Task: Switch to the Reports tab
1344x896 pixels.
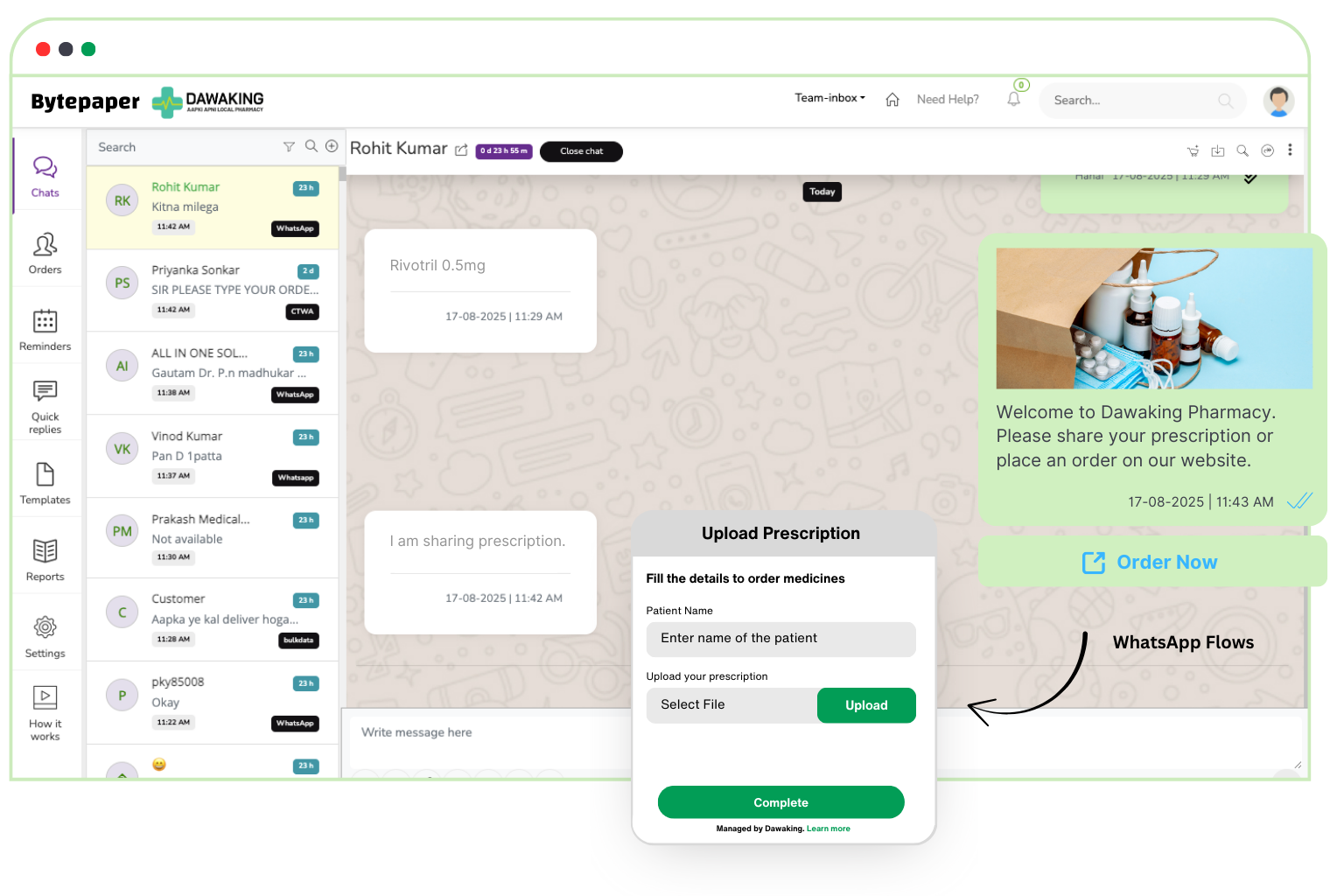Action: tap(45, 560)
